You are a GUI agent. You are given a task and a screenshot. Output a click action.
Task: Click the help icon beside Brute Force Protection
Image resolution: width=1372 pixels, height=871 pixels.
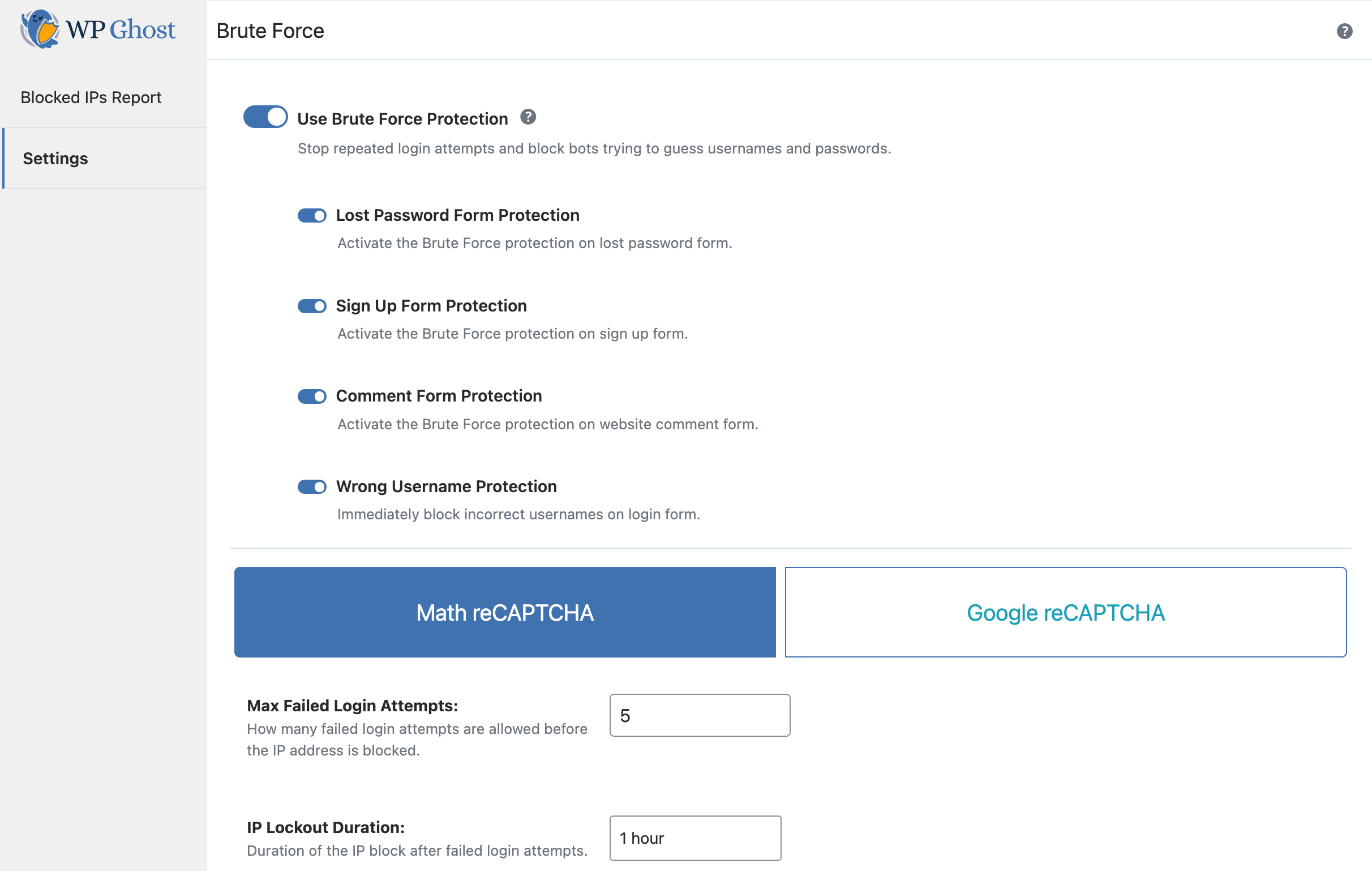coord(528,117)
